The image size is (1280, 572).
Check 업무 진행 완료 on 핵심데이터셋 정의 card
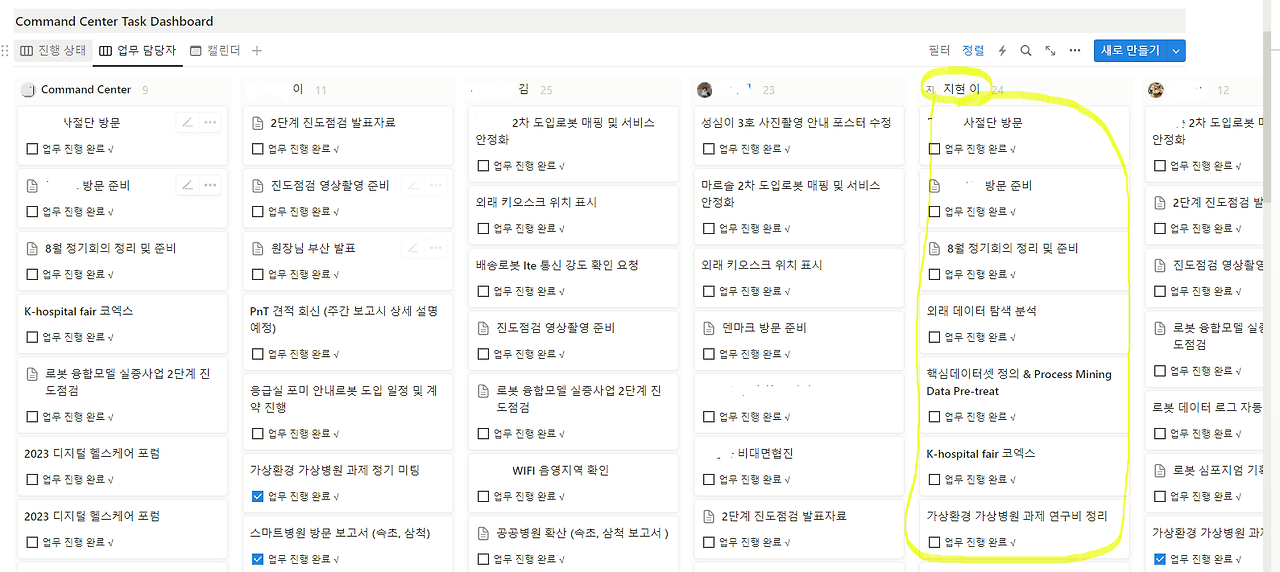point(935,417)
